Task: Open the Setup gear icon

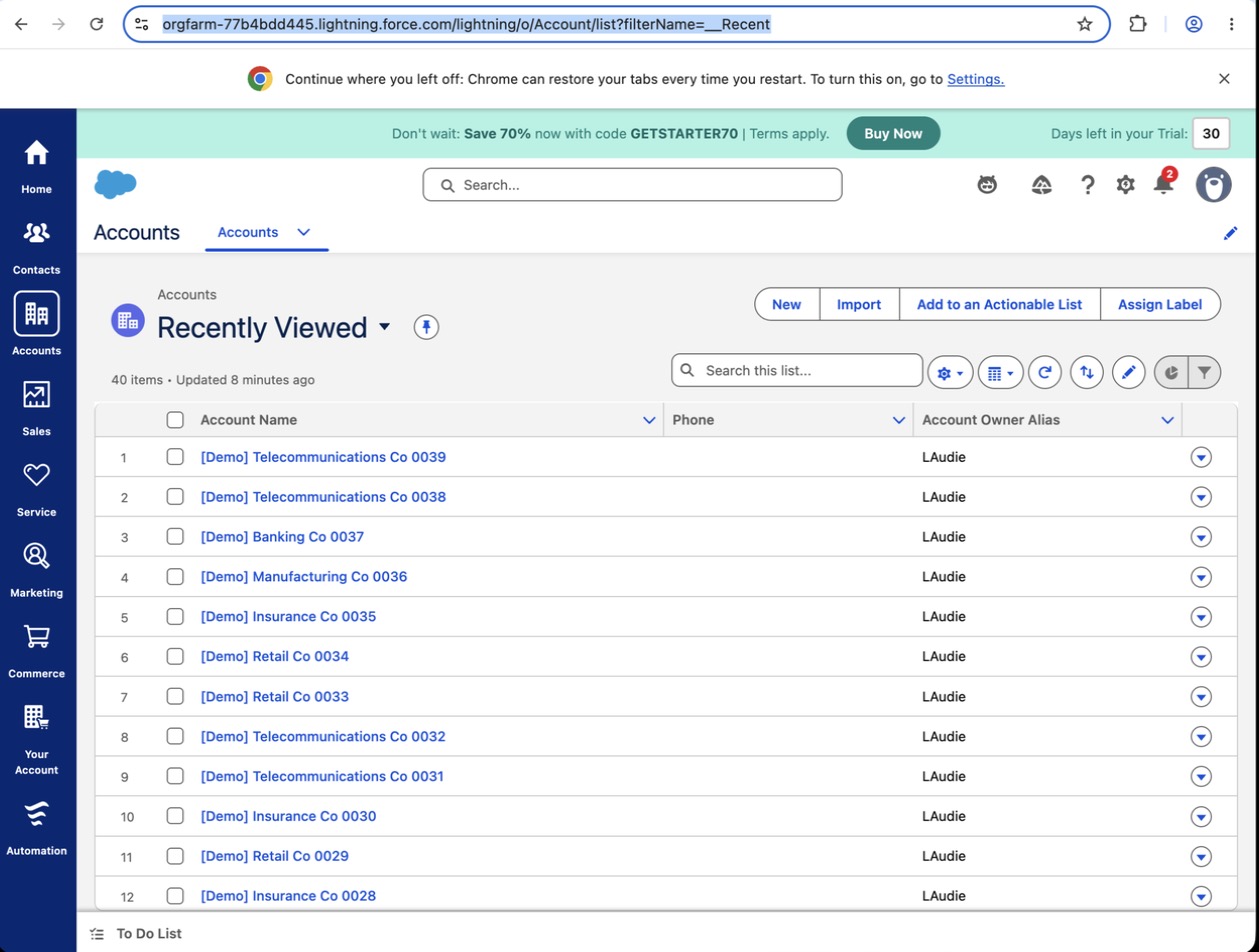Action: pyautogui.click(x=1126, y=184)
